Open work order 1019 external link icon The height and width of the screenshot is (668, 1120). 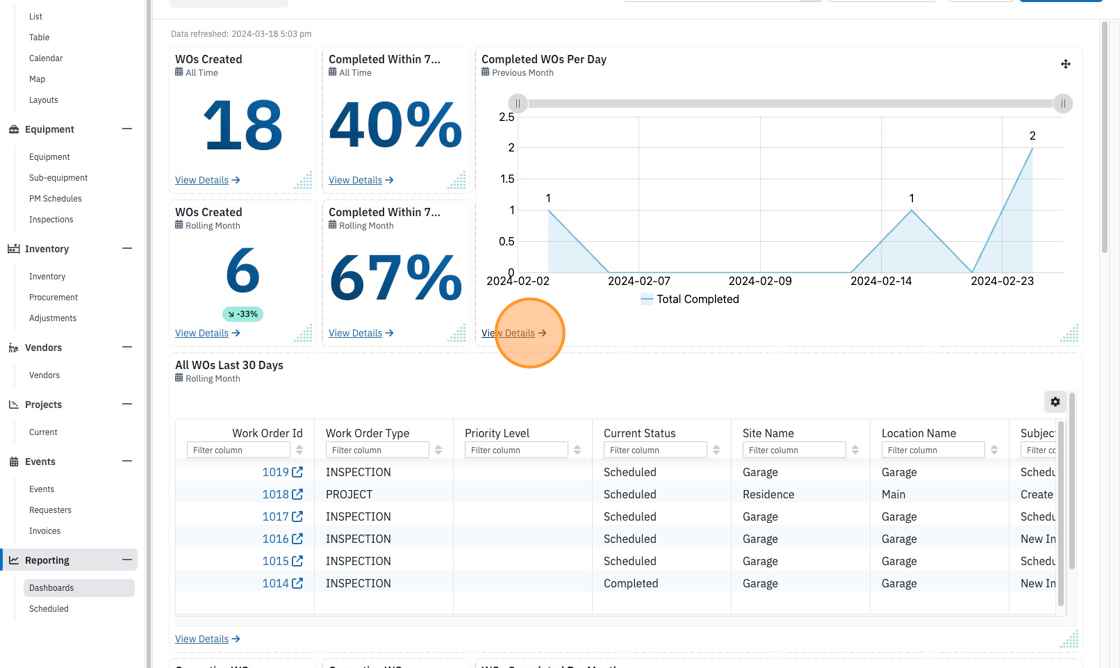point(297,472)
